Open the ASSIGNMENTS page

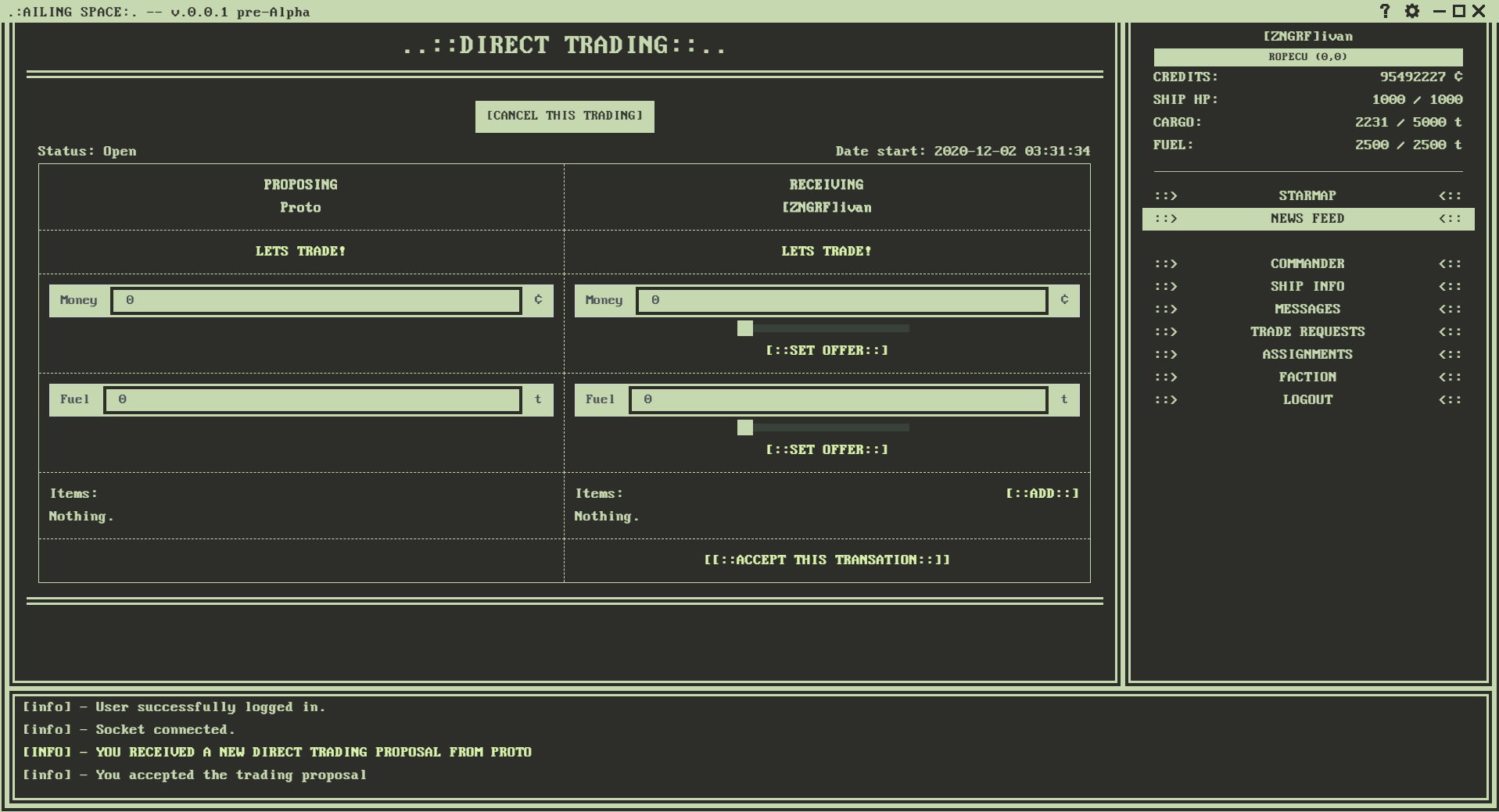[x=1307, y=353]
